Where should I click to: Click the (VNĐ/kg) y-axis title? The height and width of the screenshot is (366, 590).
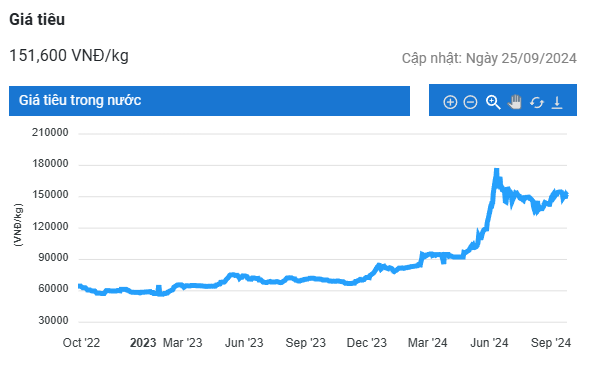tap(18, 225)
